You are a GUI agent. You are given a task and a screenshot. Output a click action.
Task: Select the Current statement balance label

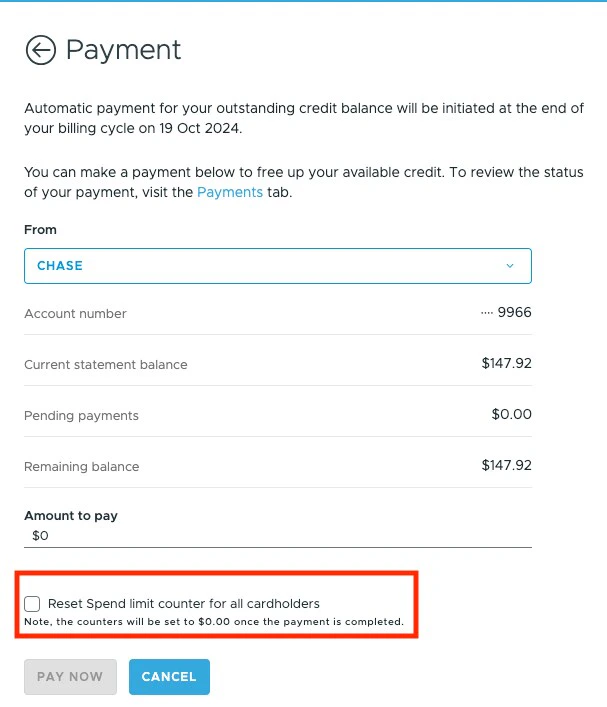tap(105, 365)
